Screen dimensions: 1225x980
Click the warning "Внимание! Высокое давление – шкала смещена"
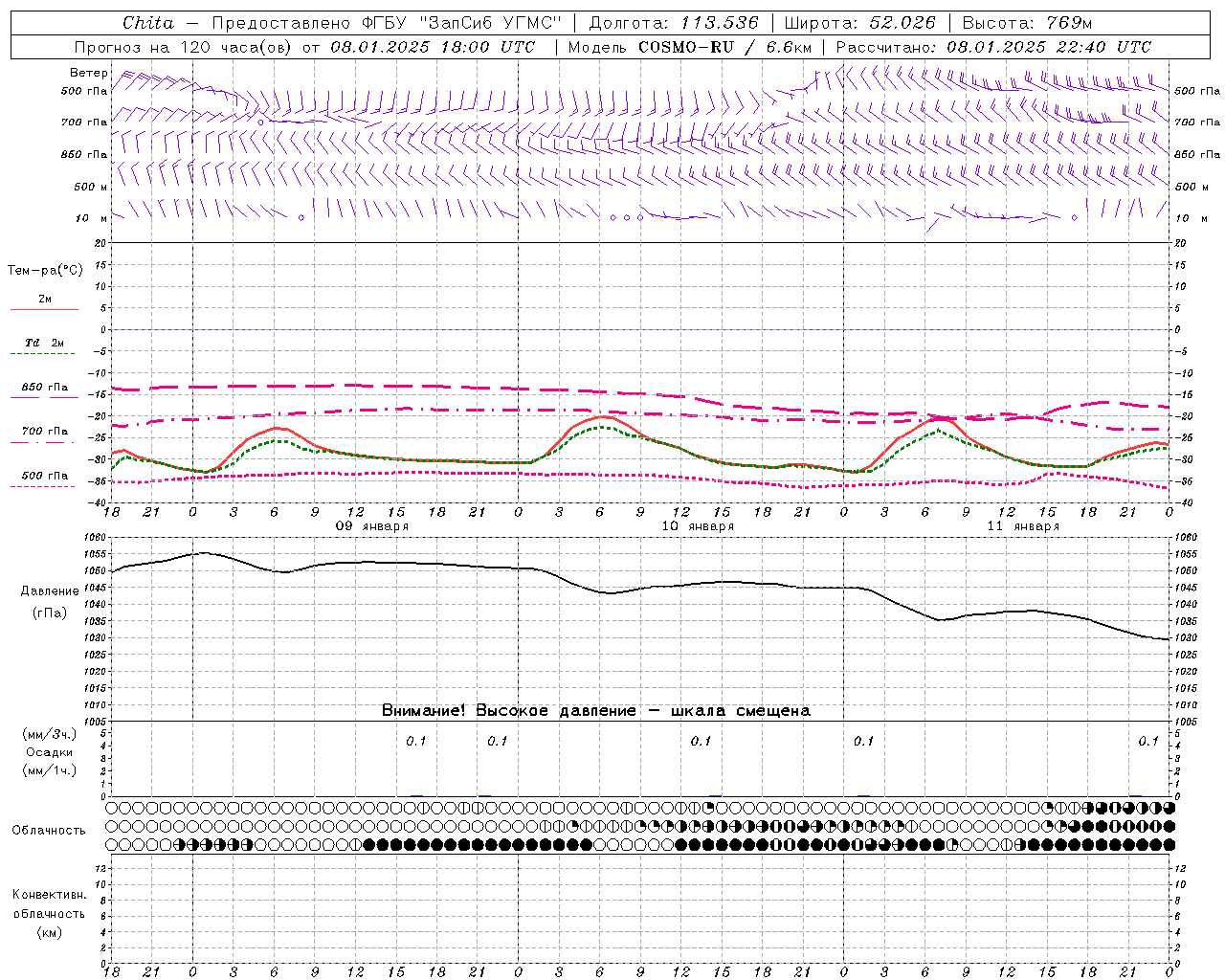click(x=596, y=711)
